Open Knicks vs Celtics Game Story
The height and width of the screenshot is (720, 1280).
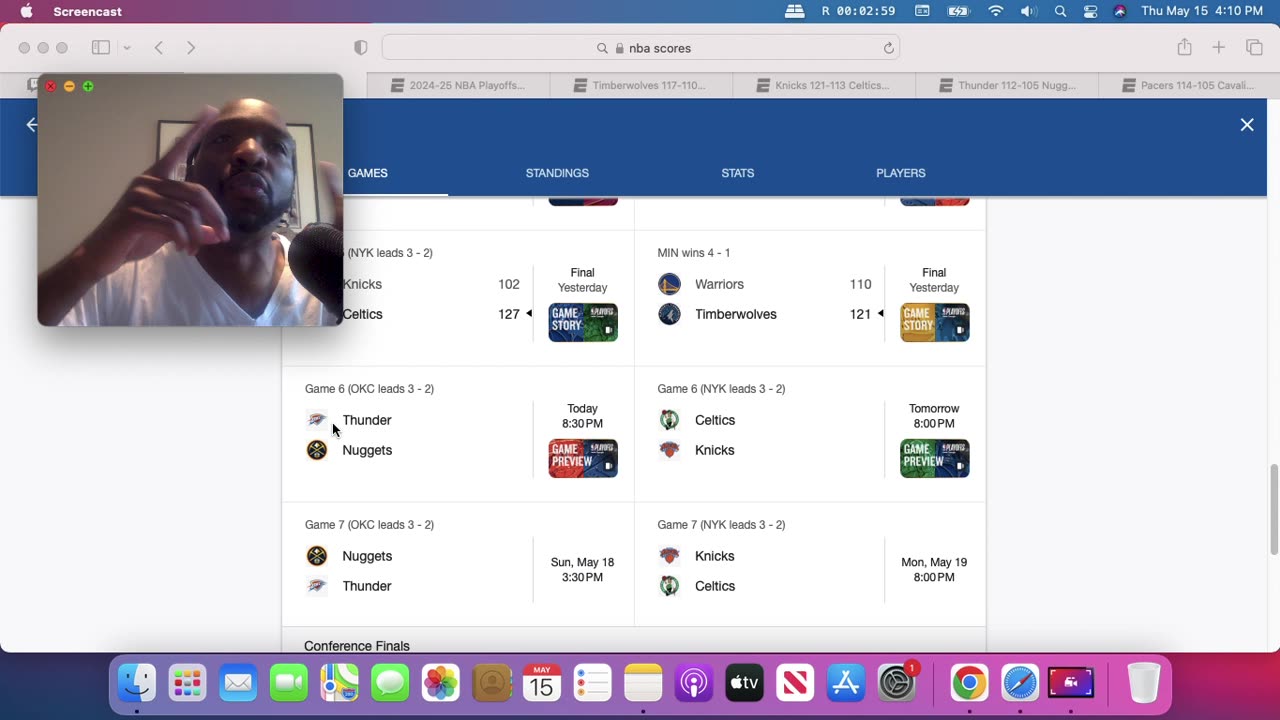583,322
